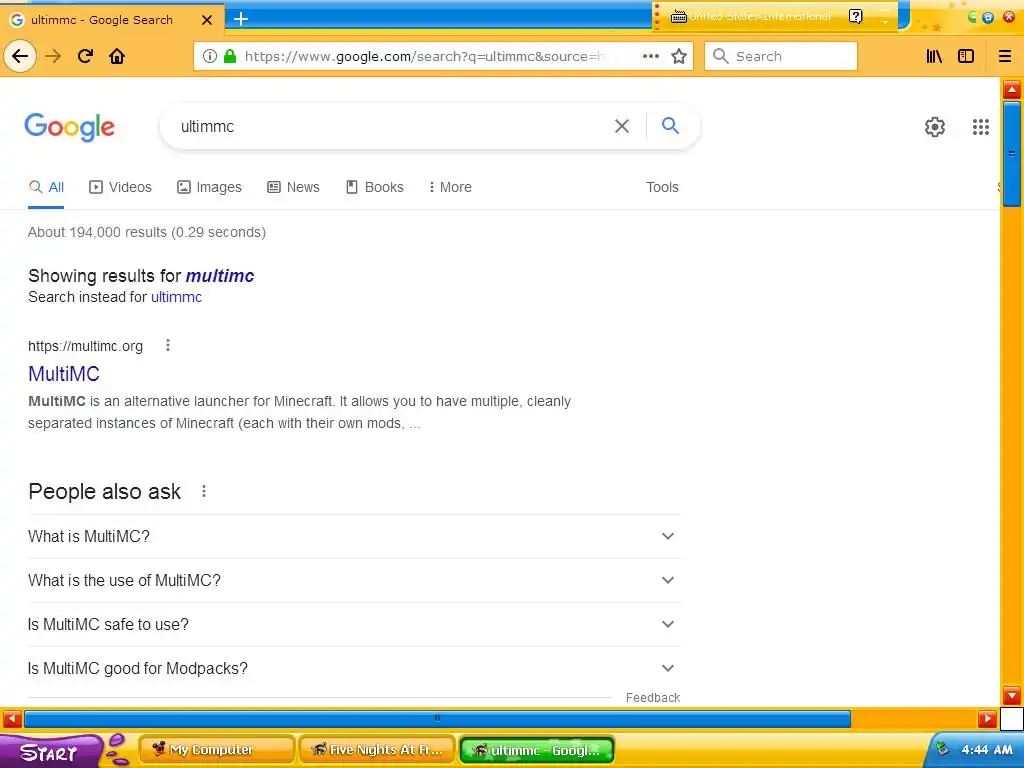Click horizontal scrollbar left arrow
This screenshot has height=768, width=1024.
coord(12,719)
